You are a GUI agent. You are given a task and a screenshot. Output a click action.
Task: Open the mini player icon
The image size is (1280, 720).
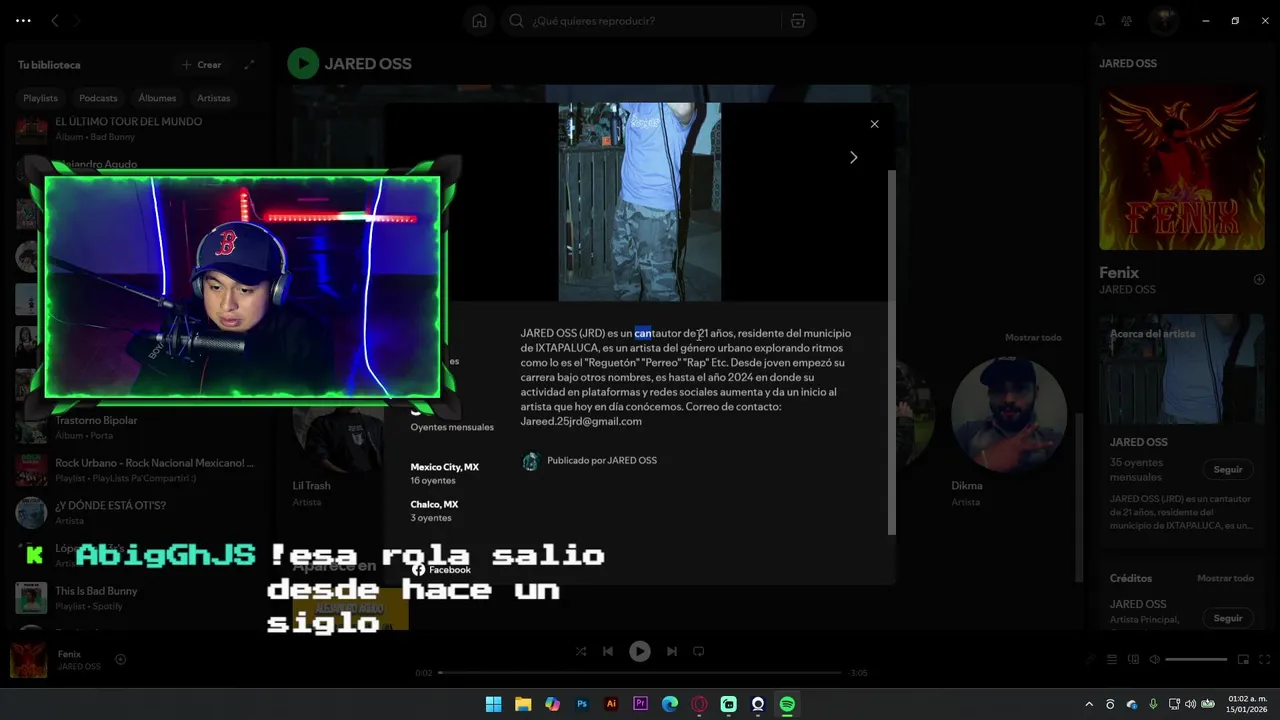(x=1244, y=660)
